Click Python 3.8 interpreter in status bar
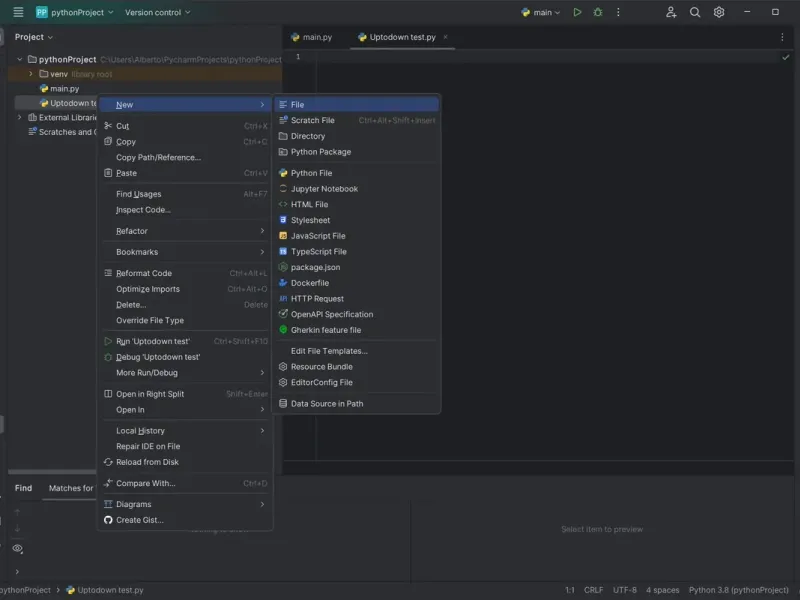Viewport: 800px width, 600px height. coord(739,590)
